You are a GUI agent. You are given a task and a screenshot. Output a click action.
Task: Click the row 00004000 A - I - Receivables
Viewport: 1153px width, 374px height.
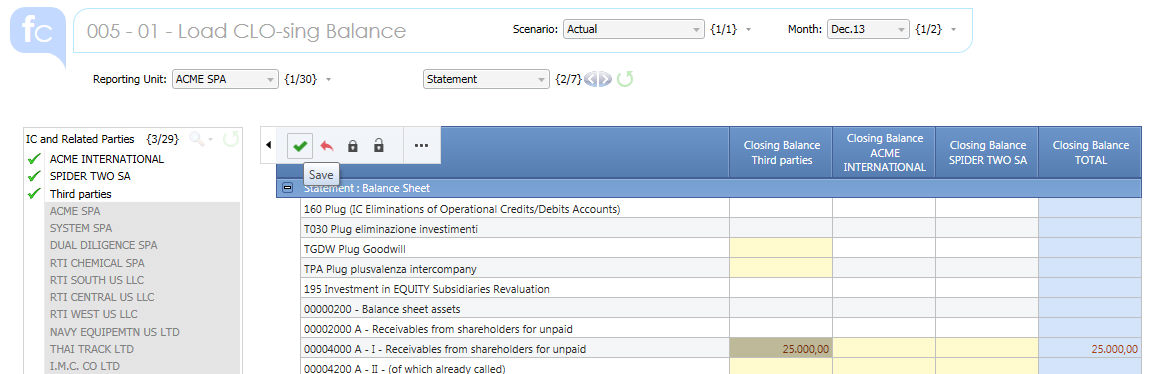click(515, 348)
